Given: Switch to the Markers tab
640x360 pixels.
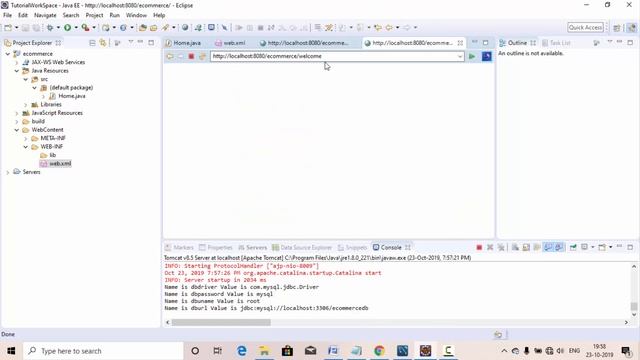Looking at the screenshot, I should (179, 247).
